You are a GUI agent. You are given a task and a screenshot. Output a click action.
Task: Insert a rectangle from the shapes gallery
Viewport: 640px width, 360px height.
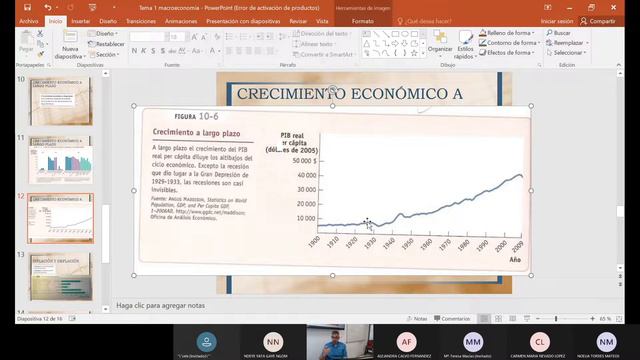point(395,34)
